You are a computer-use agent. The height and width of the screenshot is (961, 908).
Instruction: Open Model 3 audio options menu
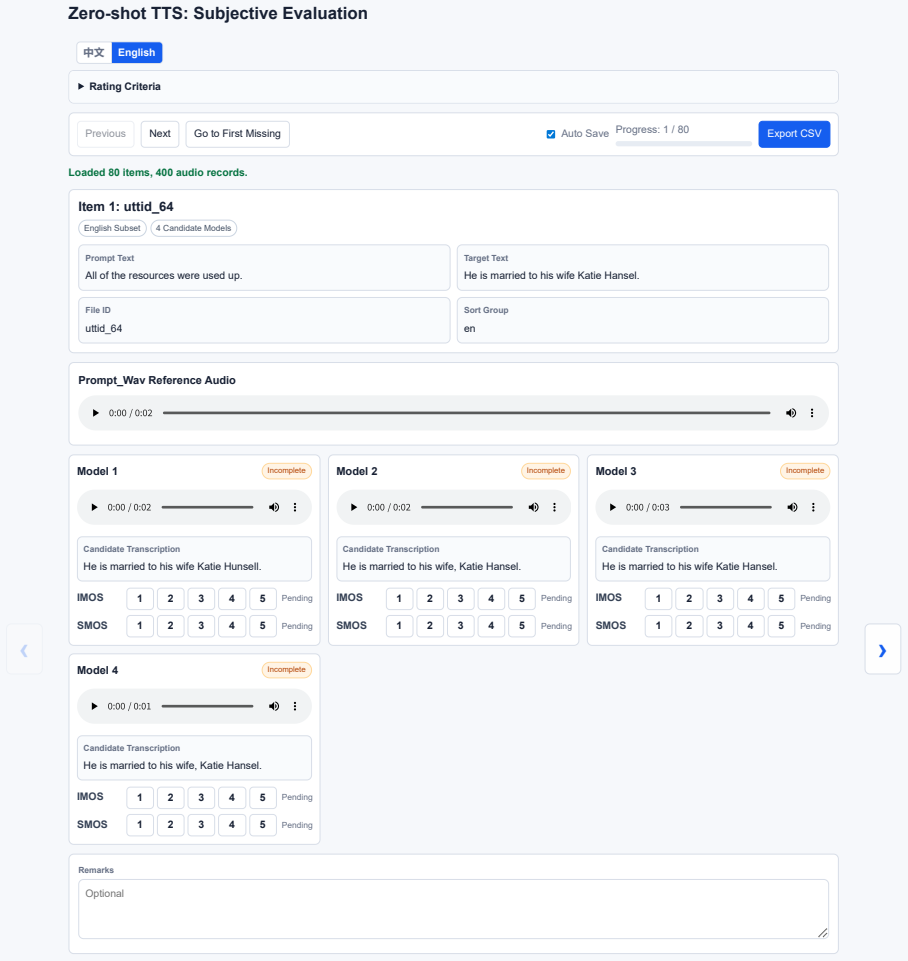click(x=814, y=507)
